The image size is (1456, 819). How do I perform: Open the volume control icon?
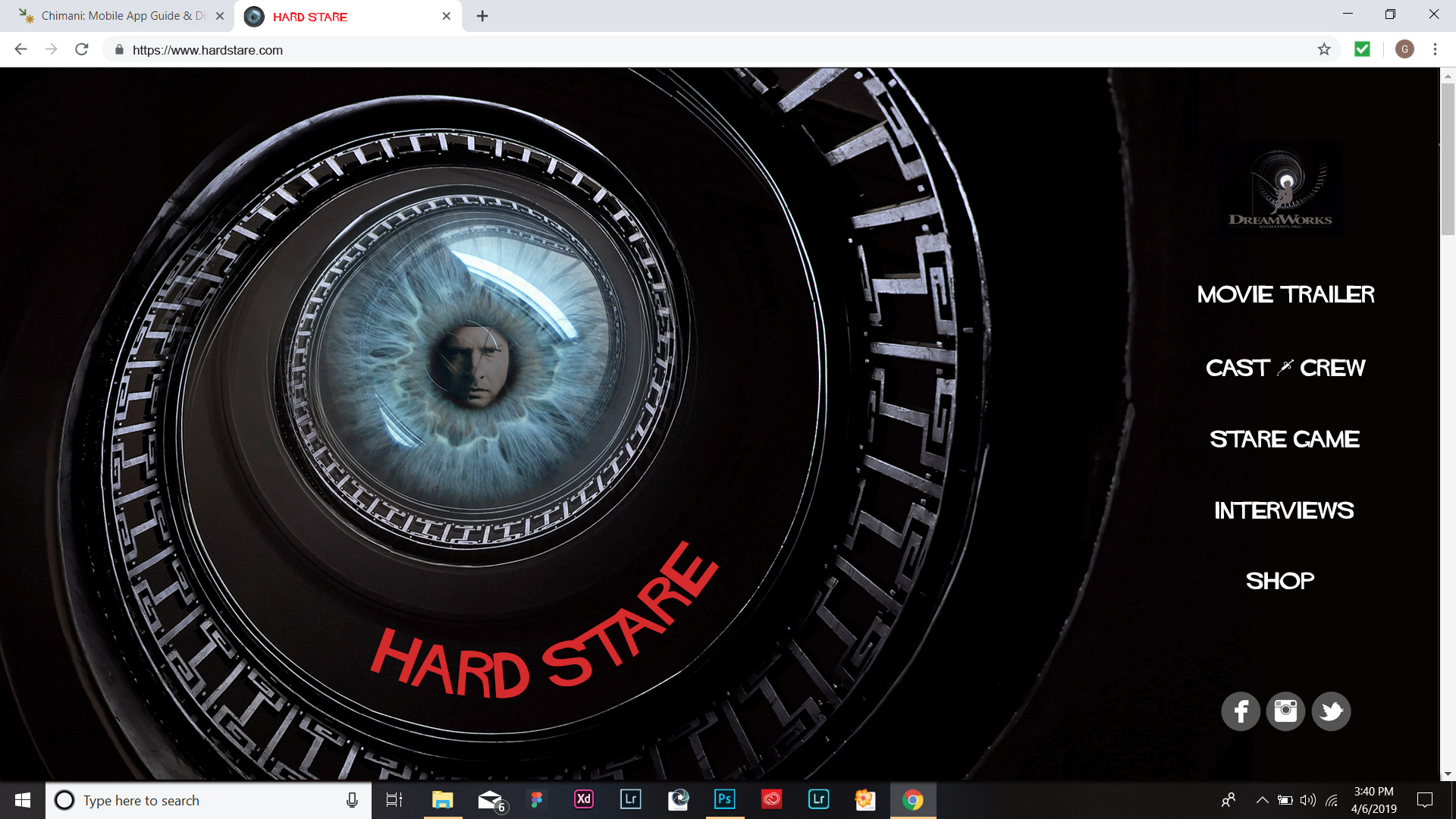pyautogui.click(x=1308, y=800)
